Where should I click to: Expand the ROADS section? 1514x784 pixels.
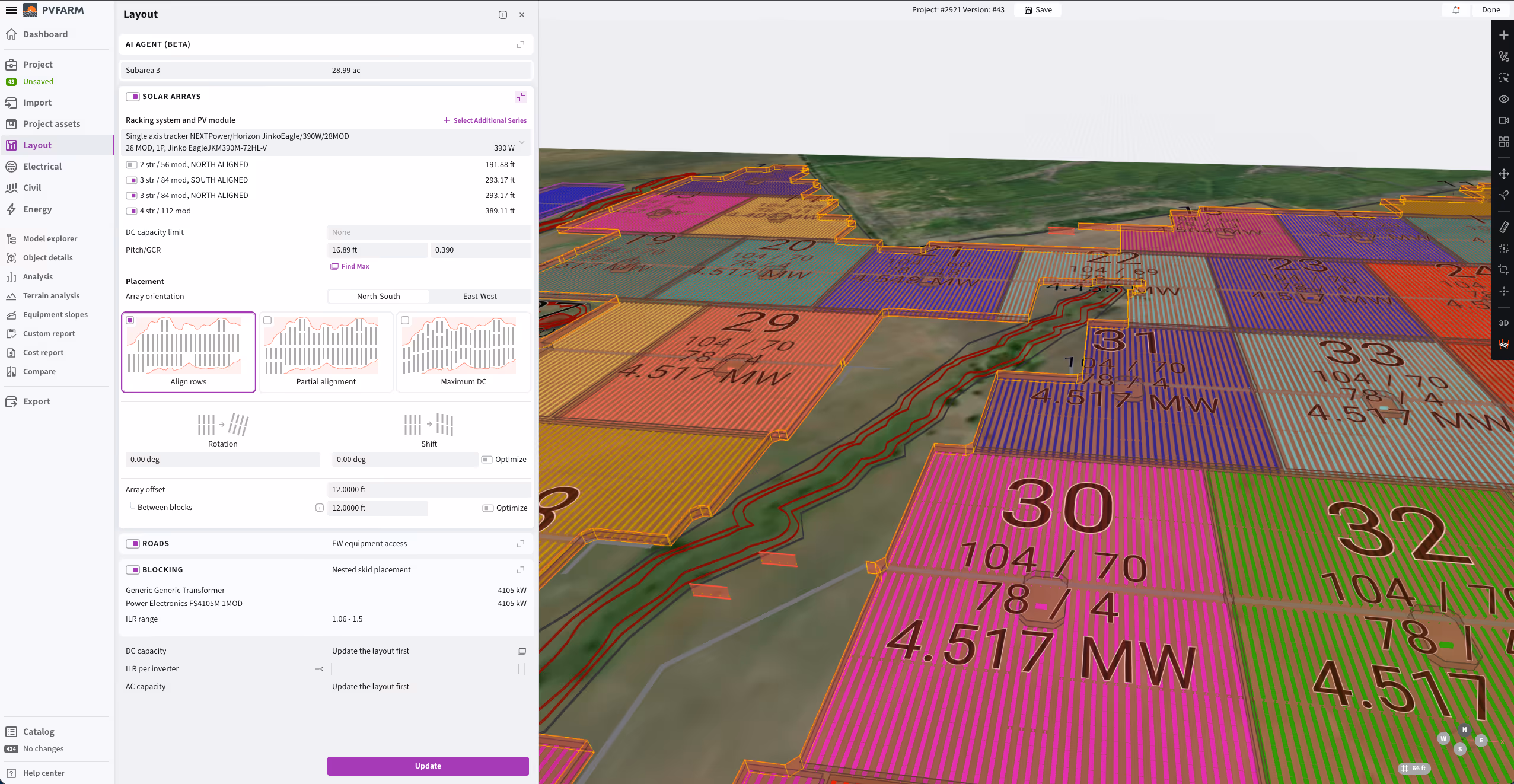click(521, 544)
